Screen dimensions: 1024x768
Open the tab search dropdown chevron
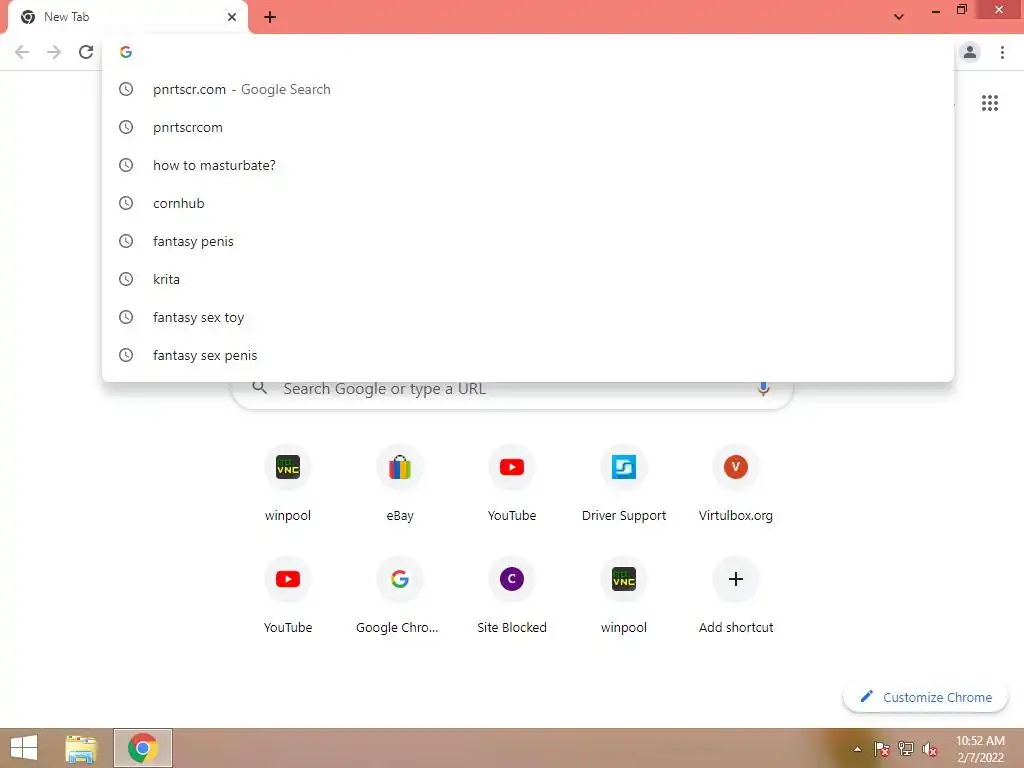[x=899, y=17]
